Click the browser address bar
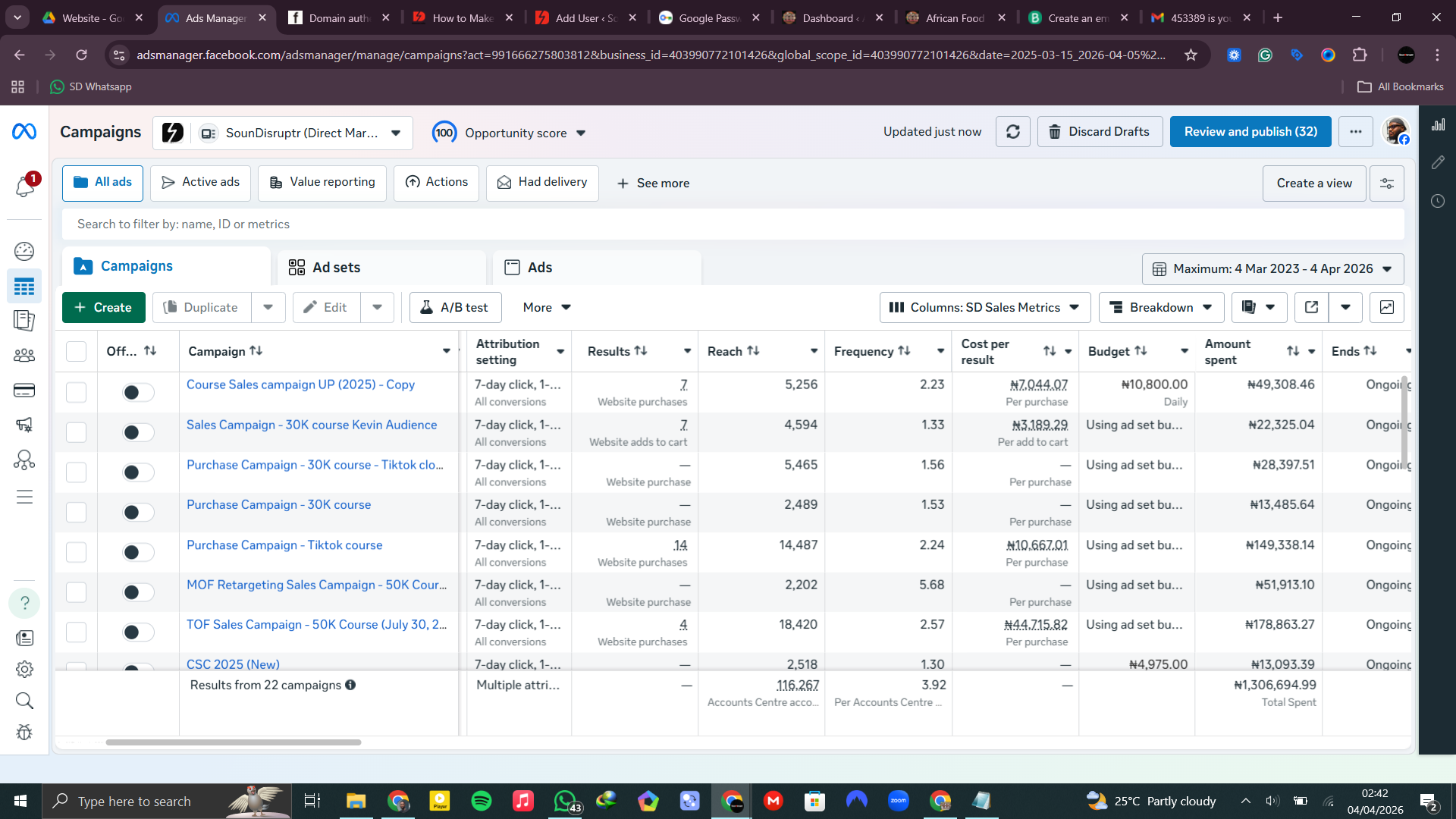 point(651,55)
